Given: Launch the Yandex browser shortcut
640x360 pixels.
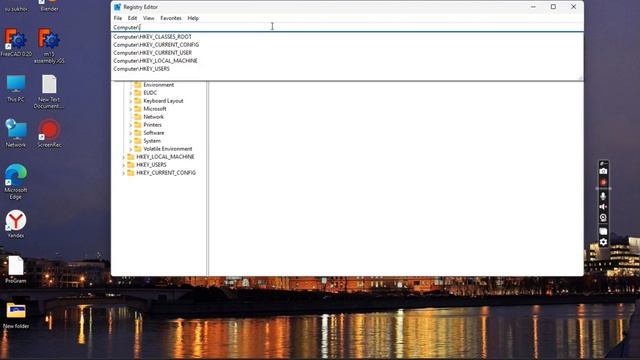Looking at the screenshot, I should [16, 224].
